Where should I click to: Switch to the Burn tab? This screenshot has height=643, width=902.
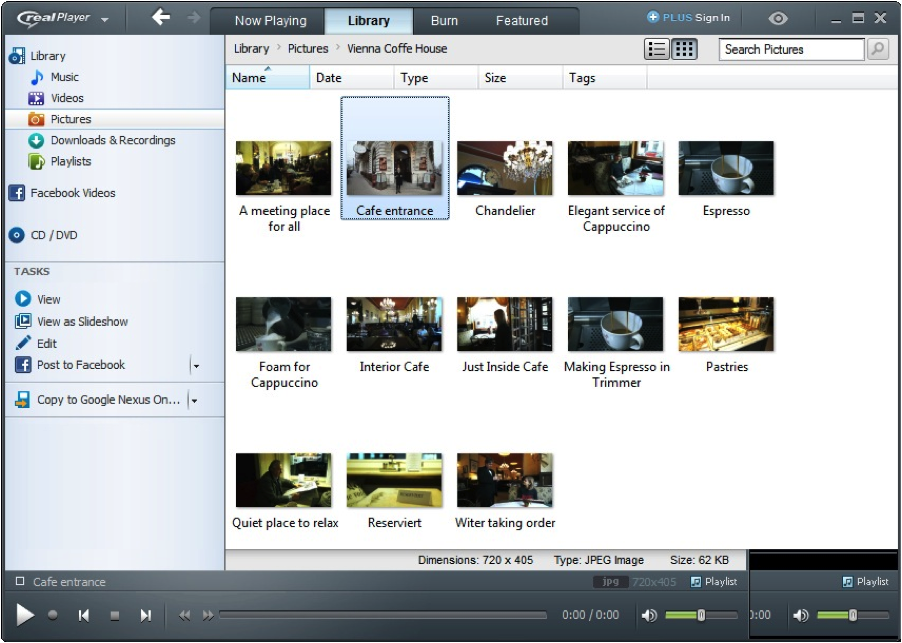[x=444, y=21]
